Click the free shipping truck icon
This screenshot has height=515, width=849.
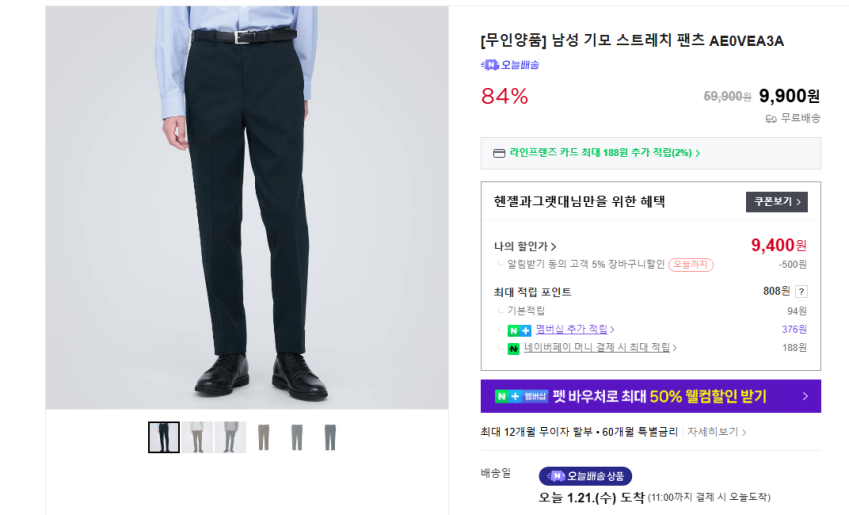pyautogui.click(x=771, y=119)
